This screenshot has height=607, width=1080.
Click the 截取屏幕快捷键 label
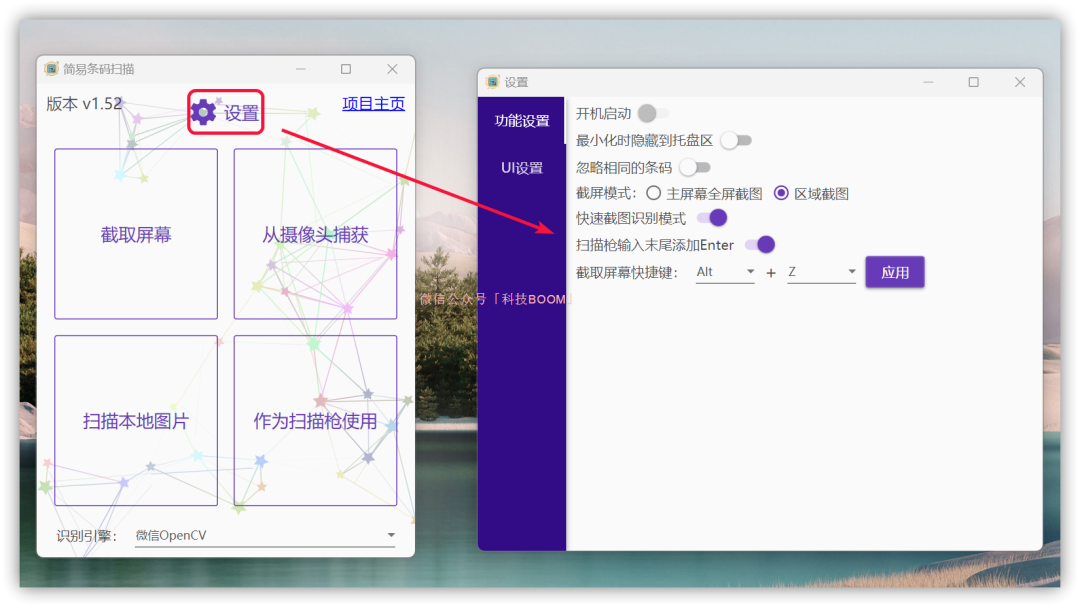click(627, 273)
